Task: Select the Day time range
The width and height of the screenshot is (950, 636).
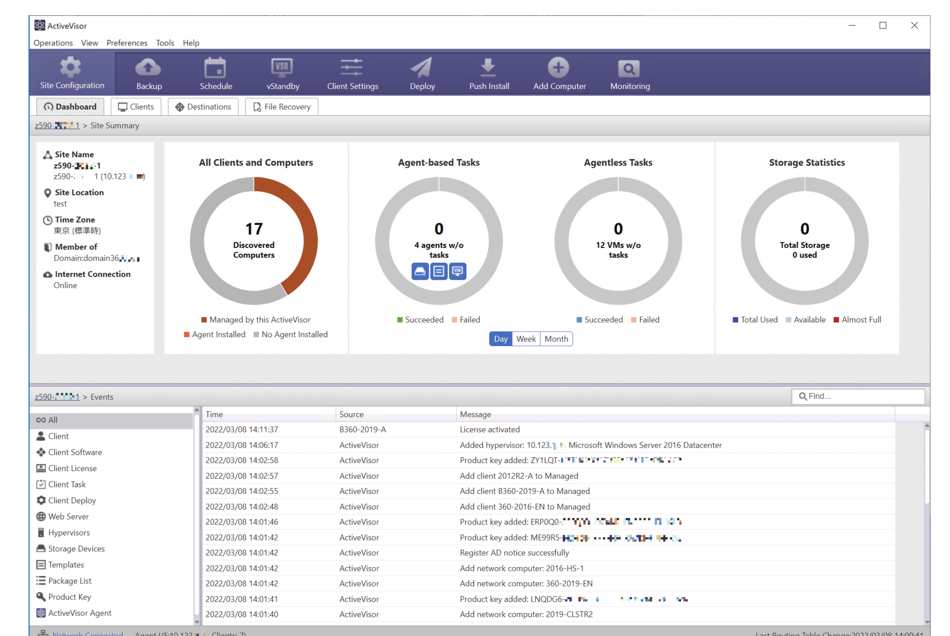Action: pyautogui.click(x=500, y=339)
